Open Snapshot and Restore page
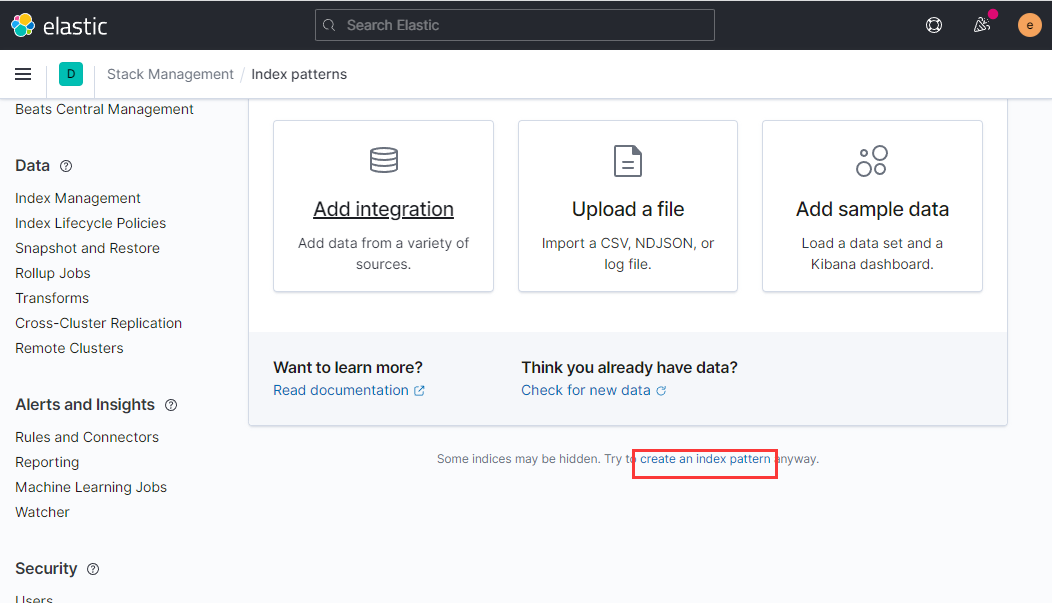The height and width of the screenshot is (603, 1052). pos(87,248)
